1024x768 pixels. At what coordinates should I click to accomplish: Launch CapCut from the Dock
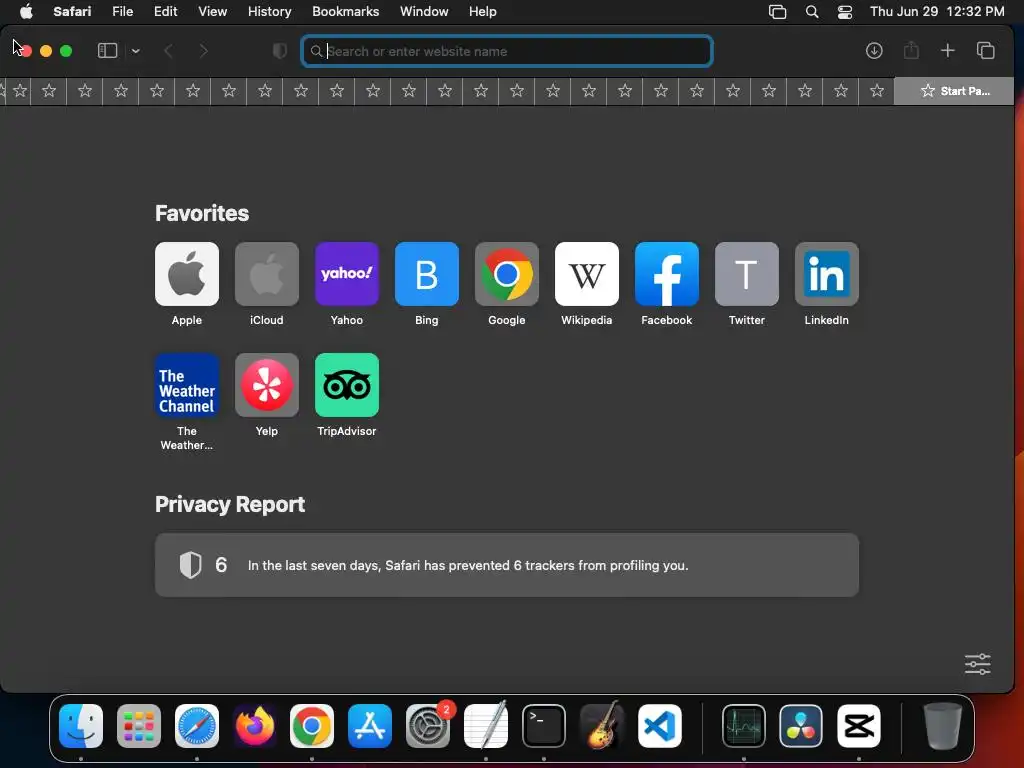(859, 726)
